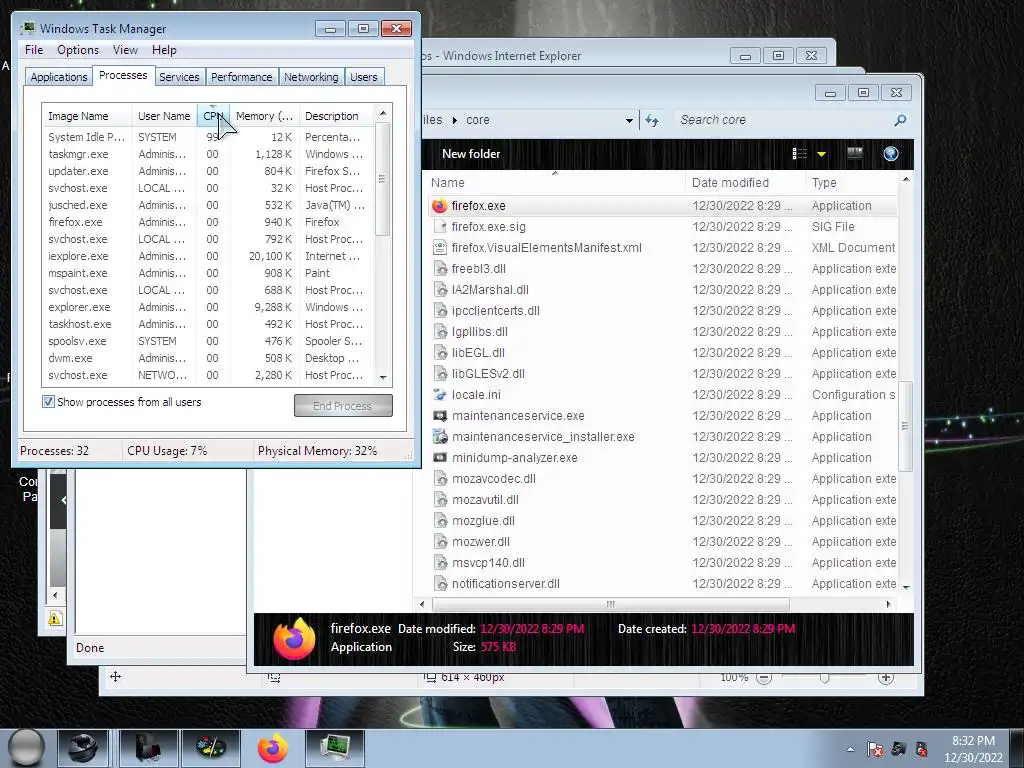Select the taskmgr.exe process row
1024x768 pixels.
208,154
